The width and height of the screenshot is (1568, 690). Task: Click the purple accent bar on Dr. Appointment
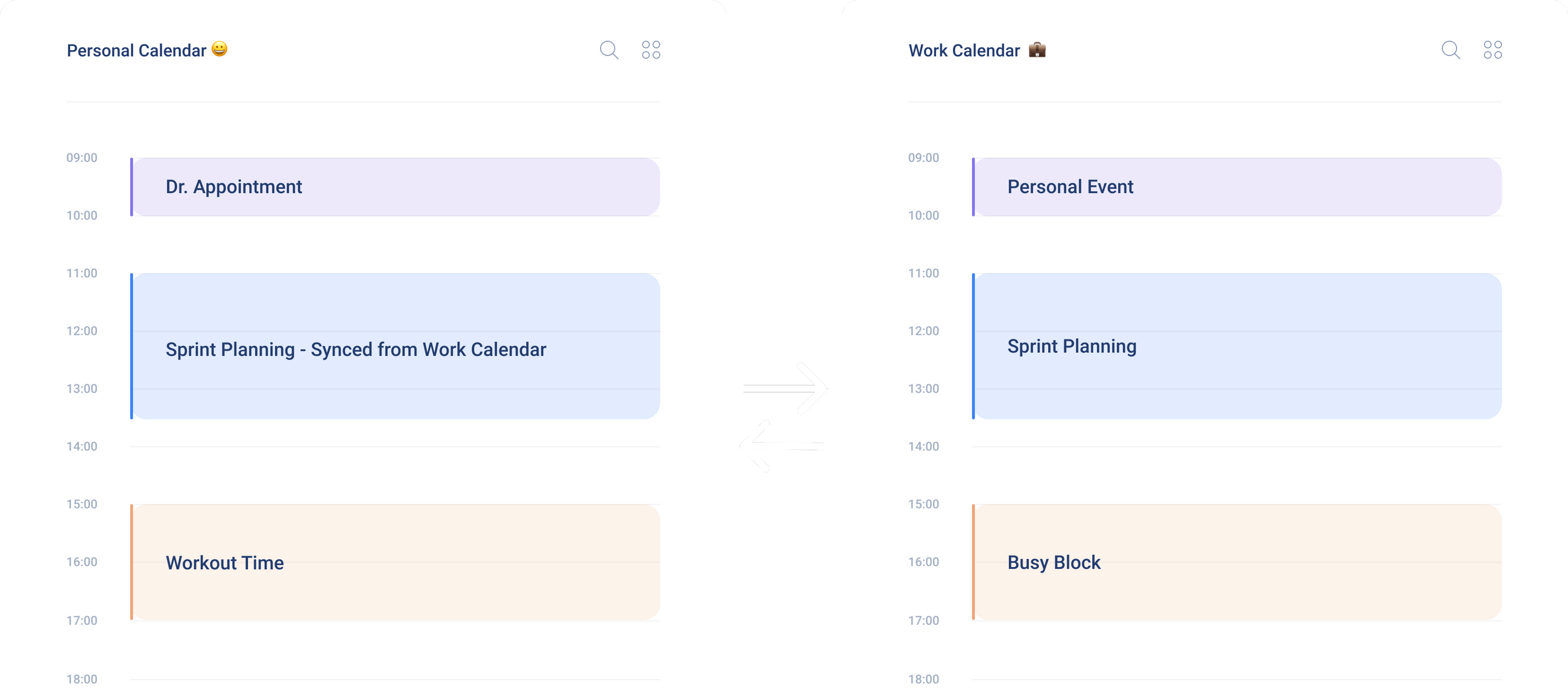131,186
